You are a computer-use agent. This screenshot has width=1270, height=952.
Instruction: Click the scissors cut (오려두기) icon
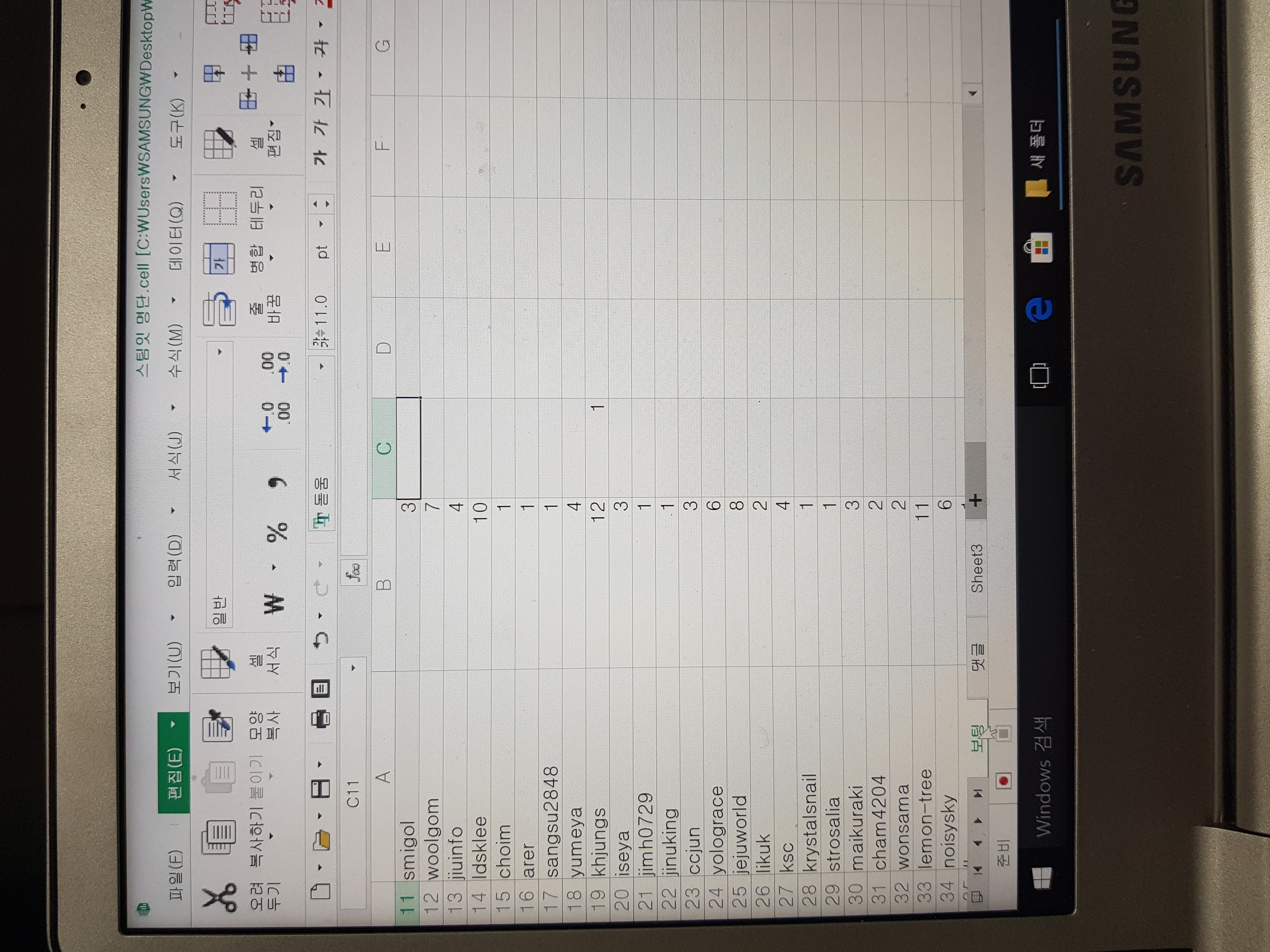tap(220, 898)
